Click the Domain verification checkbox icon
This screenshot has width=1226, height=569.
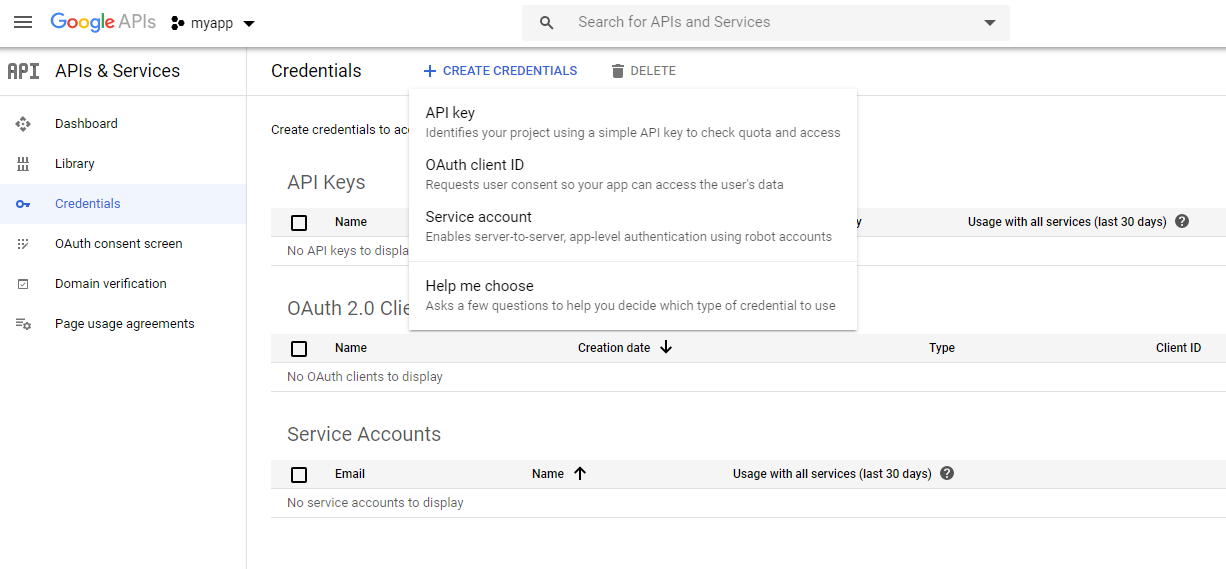click(23, 284)
